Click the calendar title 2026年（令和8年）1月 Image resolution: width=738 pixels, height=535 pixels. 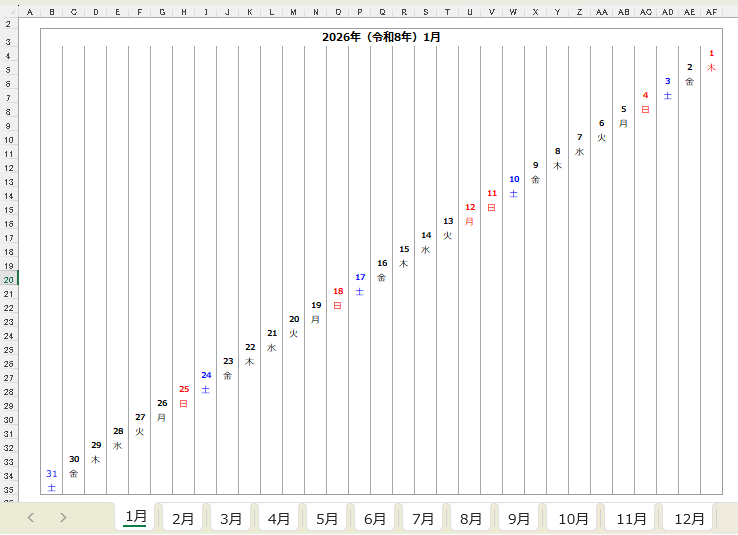click(x=381, y=37)
